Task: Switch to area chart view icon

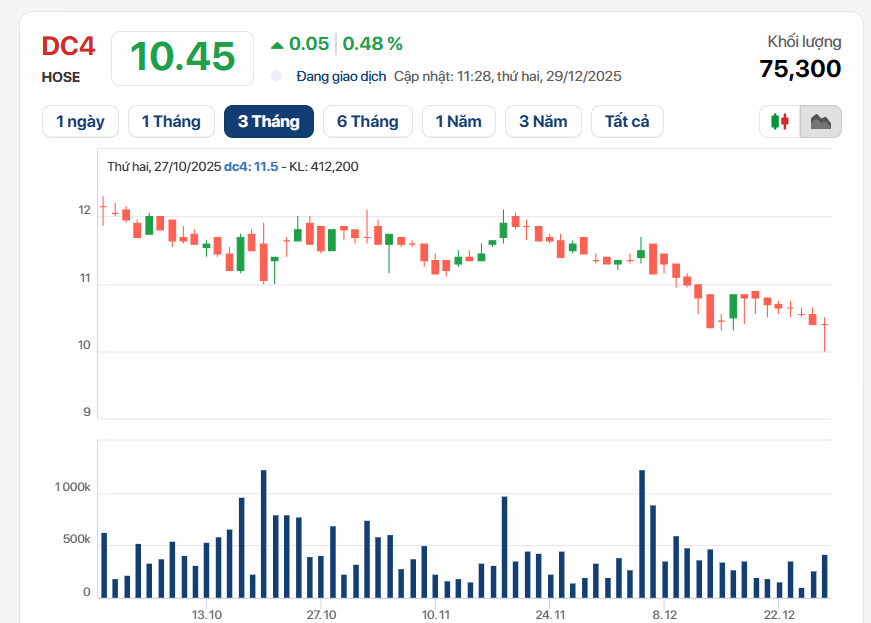Action: point(821,122)
